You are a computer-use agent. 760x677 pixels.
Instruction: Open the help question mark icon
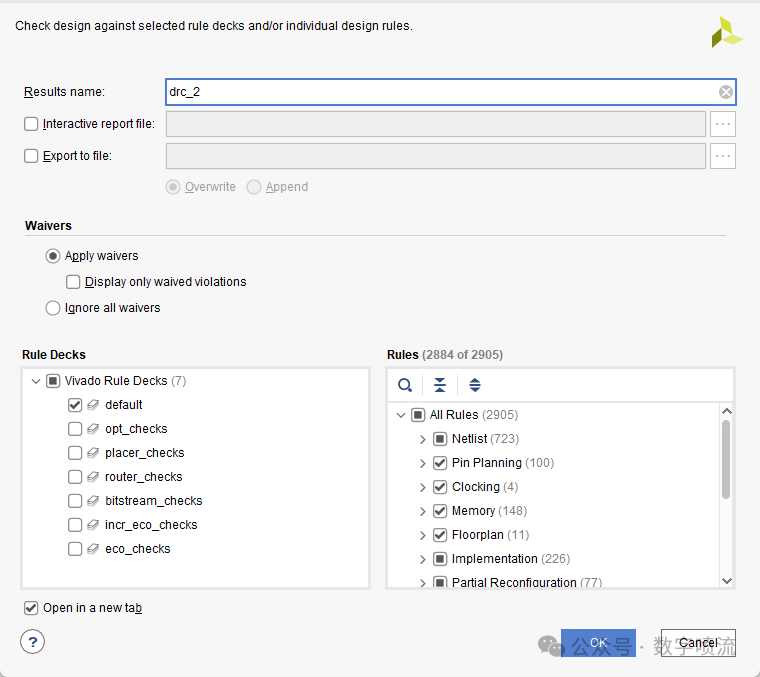tap(33, 642)
